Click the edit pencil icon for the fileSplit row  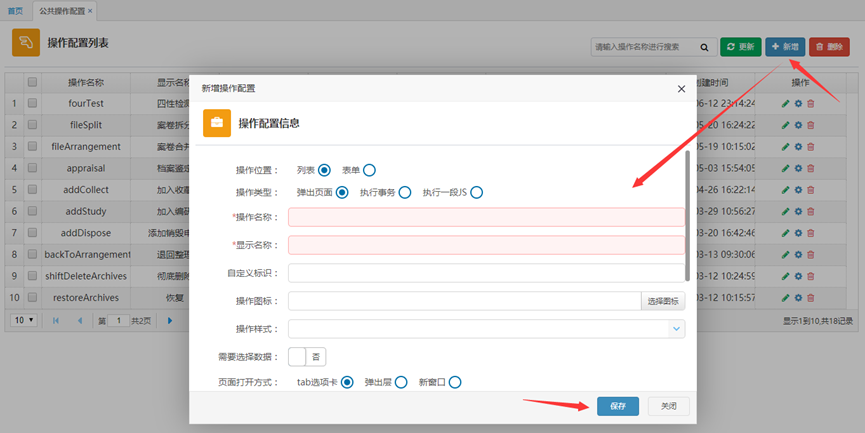(x=786, y=125)
